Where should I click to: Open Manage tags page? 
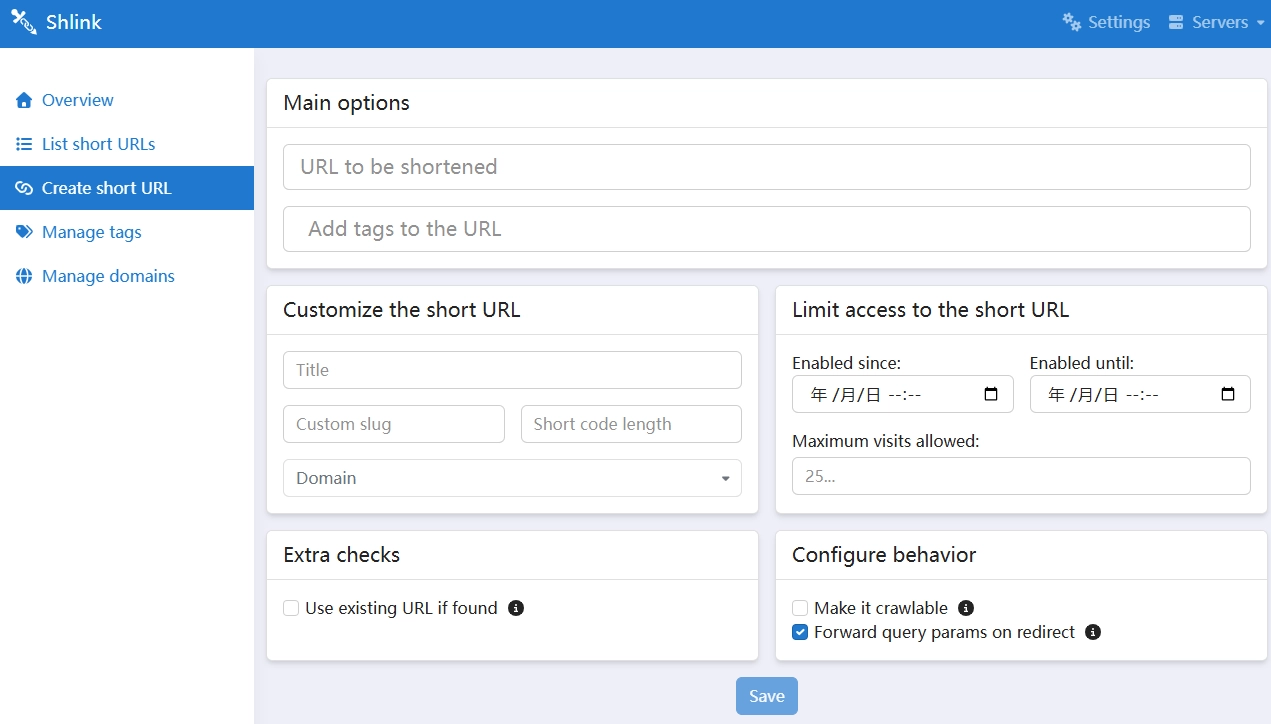(91, 232)
